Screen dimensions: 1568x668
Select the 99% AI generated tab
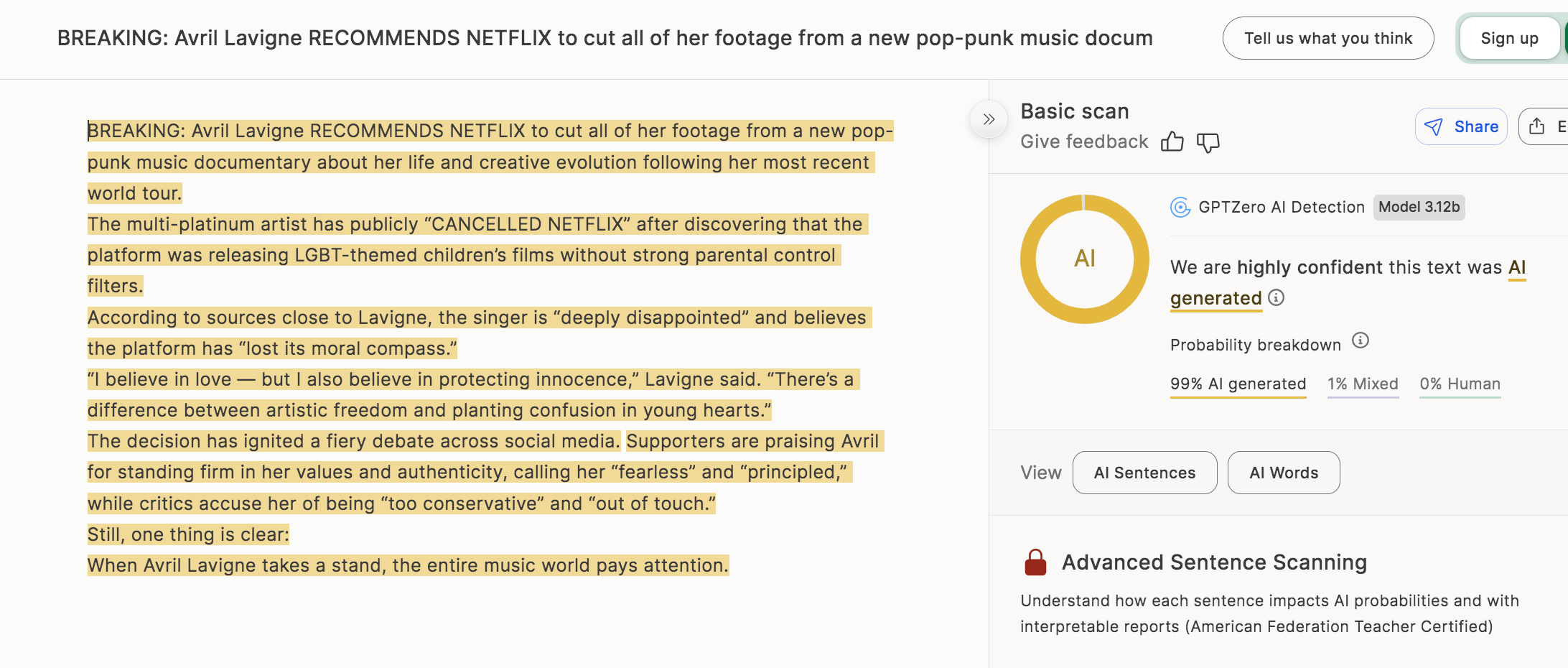(x=1238, y=384)
